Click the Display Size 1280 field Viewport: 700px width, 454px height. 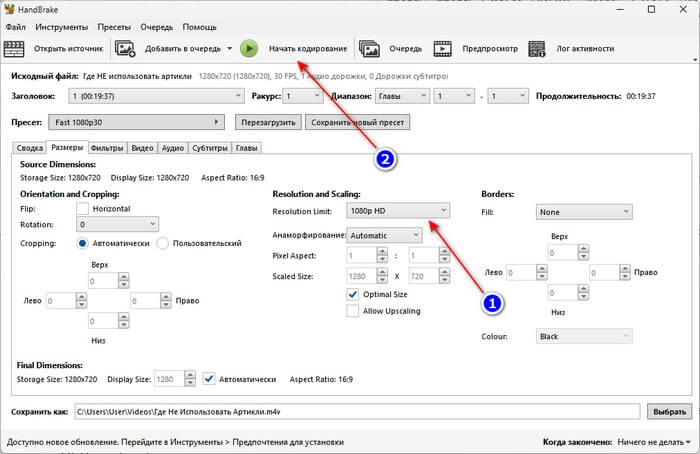coord(170,379)
